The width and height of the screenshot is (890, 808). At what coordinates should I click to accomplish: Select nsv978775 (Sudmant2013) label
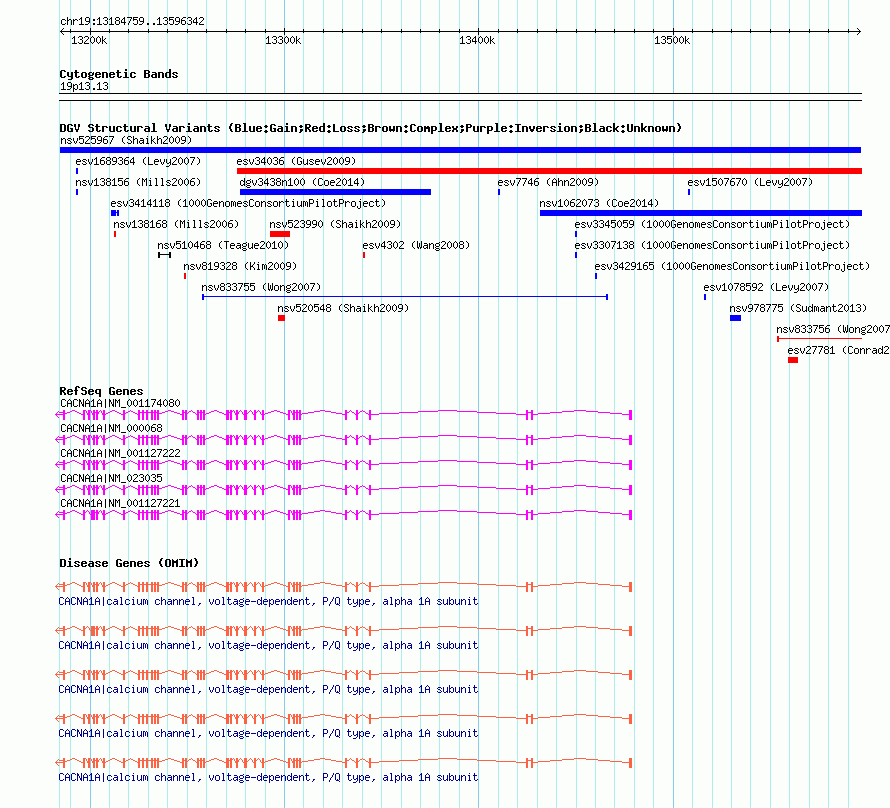(x=799, y=308)
